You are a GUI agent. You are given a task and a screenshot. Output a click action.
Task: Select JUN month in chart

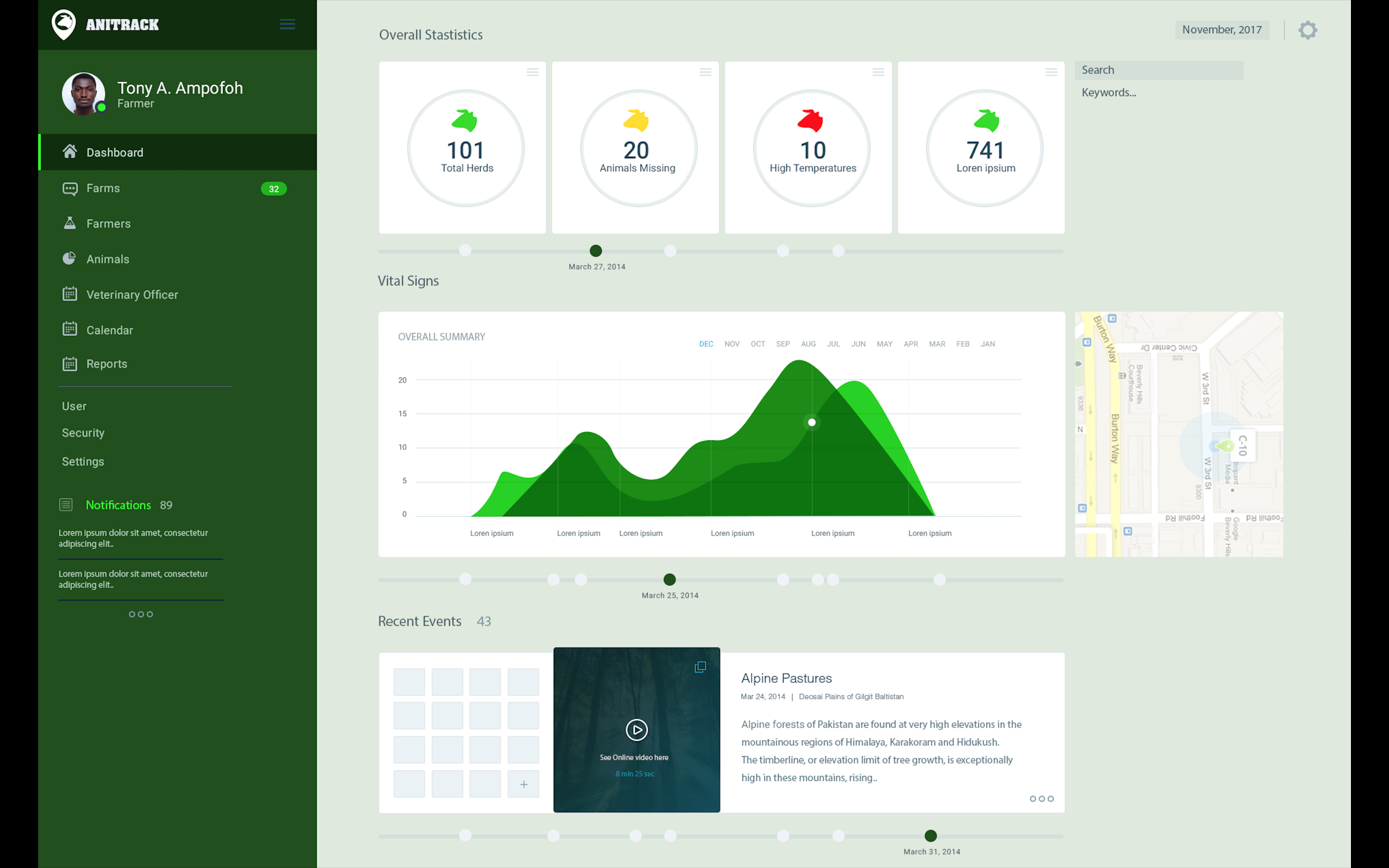(858, 344)
